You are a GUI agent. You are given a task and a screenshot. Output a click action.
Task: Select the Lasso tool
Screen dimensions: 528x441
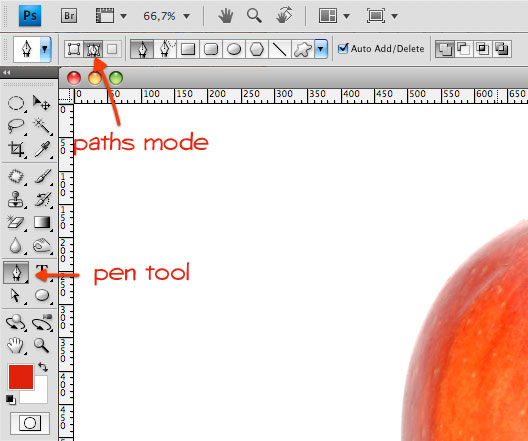tap(15, 126)
